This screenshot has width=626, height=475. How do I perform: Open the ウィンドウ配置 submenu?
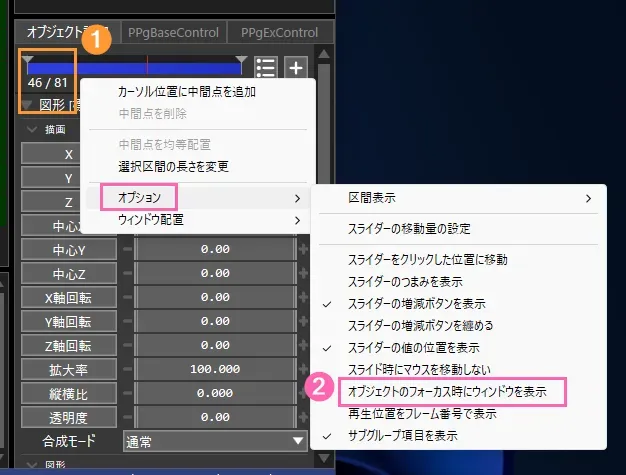point(198,220)
